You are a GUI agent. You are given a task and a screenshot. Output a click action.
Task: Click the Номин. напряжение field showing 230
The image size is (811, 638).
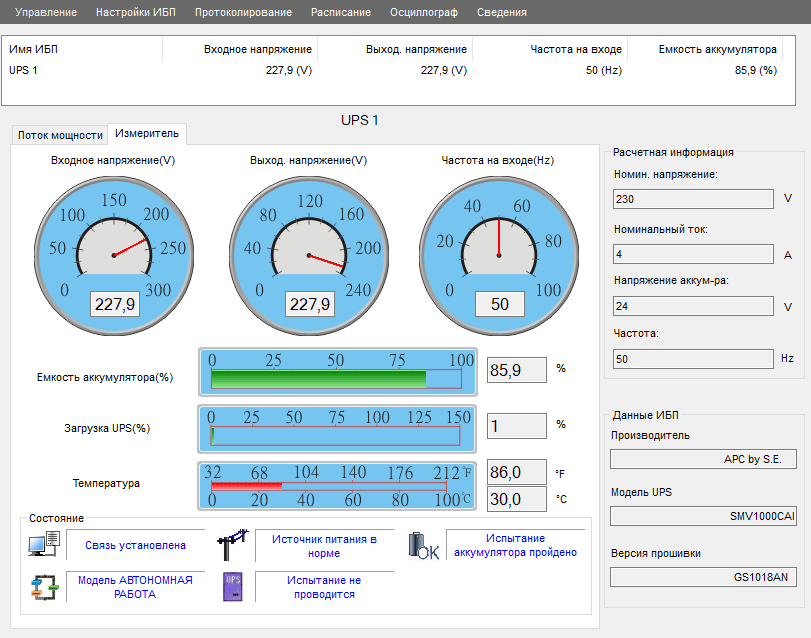pyautogui.click(x=692, y=199)
